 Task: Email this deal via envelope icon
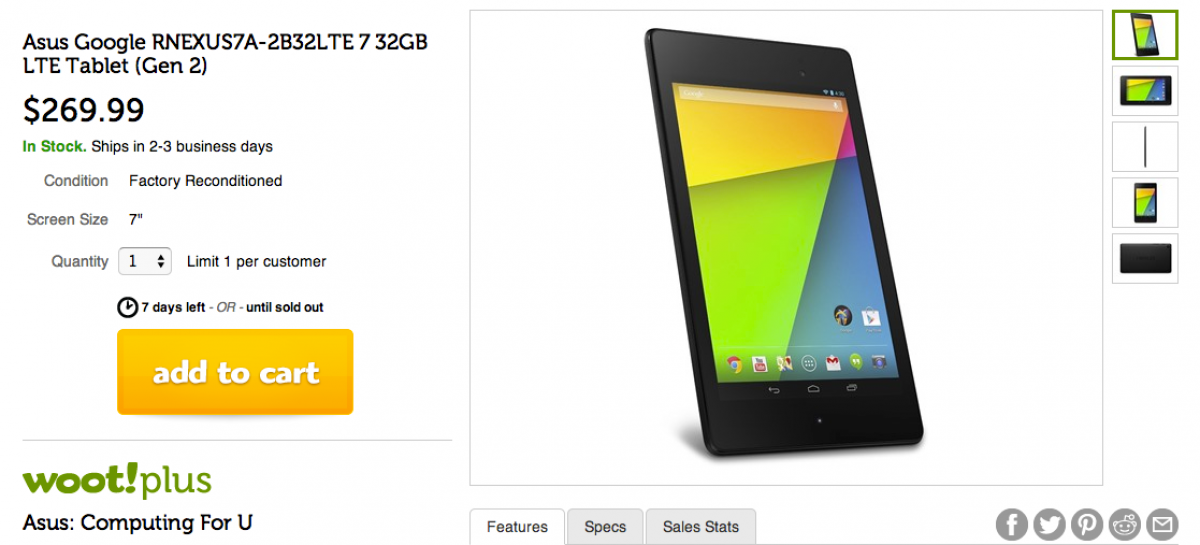coord(1161,523)
